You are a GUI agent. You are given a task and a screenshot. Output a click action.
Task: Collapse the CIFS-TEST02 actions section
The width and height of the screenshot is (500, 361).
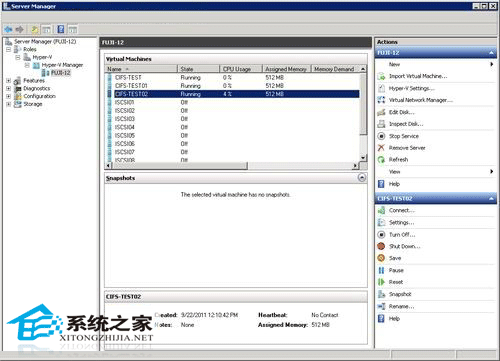pos(491,199)
